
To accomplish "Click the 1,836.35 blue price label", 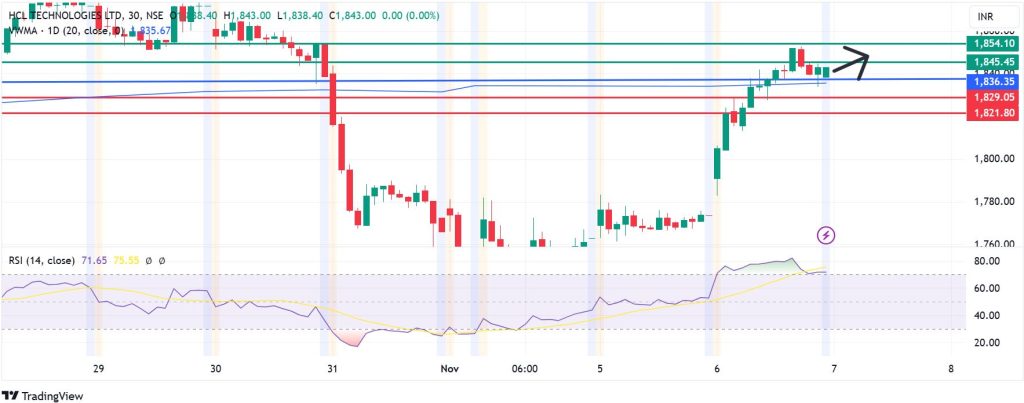I will click(992, 82).
